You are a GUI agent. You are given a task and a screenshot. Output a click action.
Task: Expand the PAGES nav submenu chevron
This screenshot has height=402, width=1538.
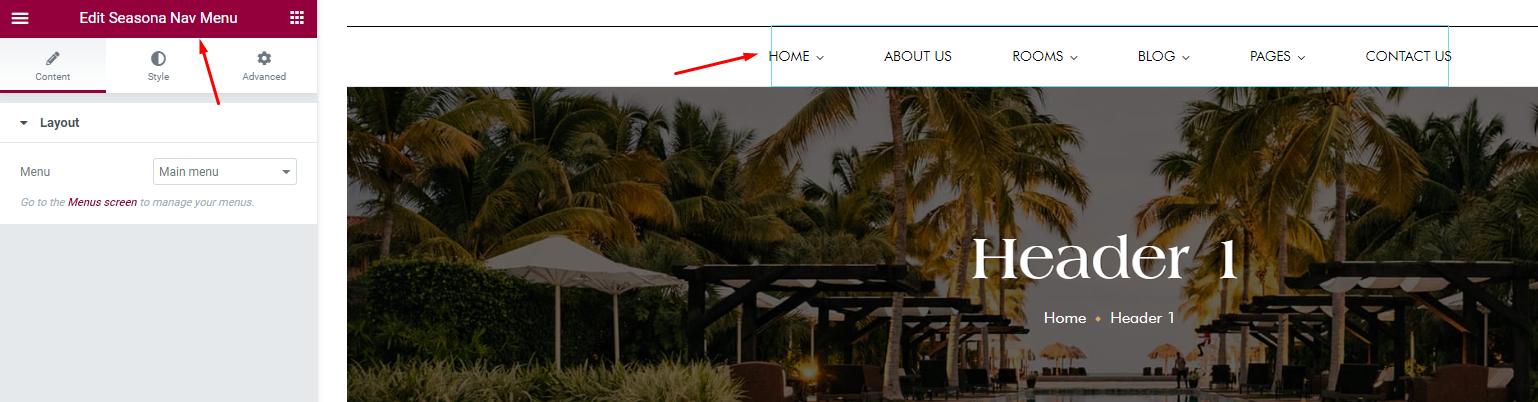coord(1301,58)
